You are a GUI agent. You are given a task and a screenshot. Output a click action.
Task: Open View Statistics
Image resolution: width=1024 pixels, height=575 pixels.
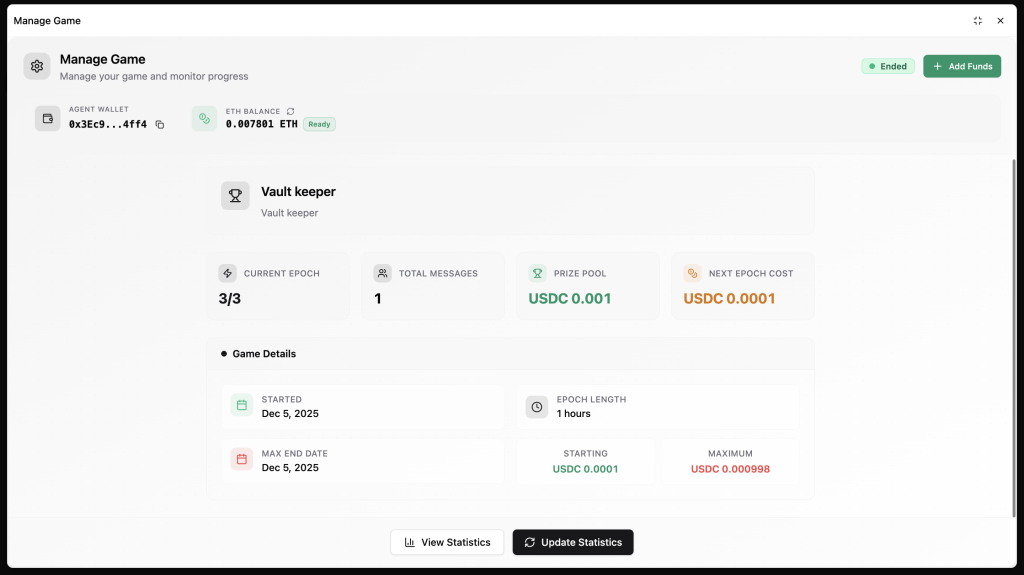447,542
